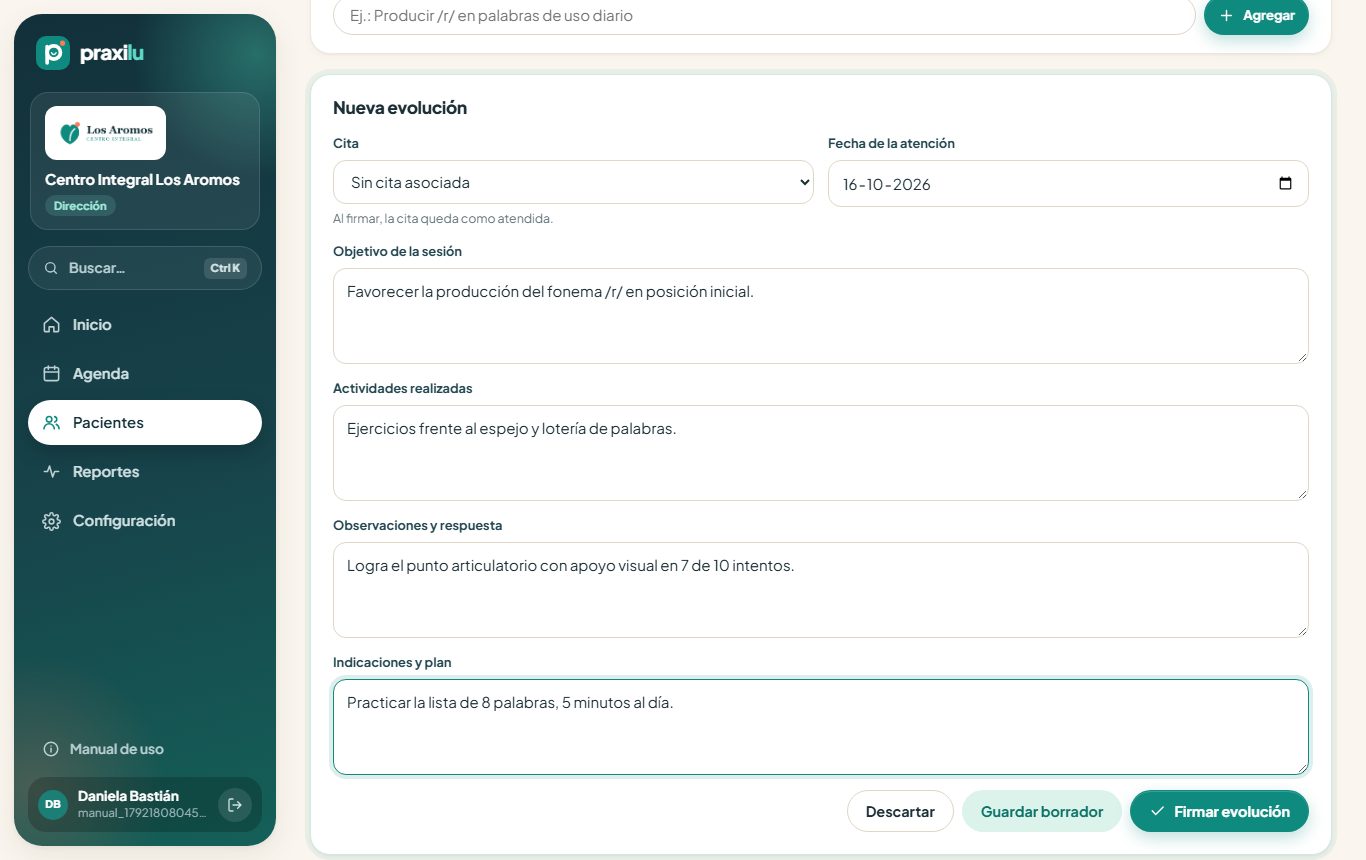Click the 'Centro Integral Los Aromos' name

142,180
